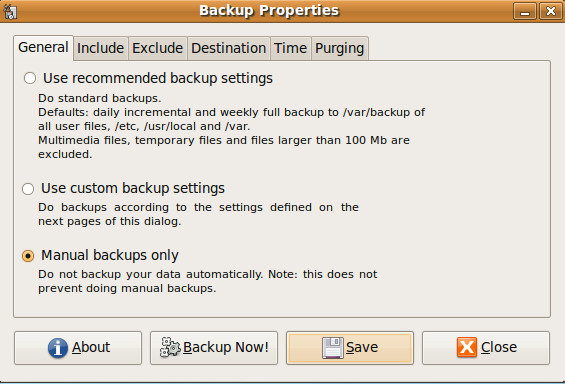The height and width of the screenshot is (384, 565).
Task: Switch to the Include tab
Action: (x=101, y=48)
